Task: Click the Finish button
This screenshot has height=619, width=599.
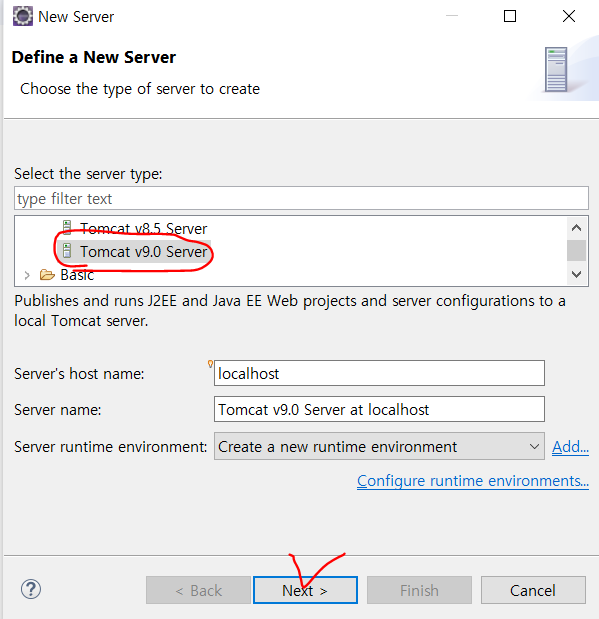Action: click(x=419, y=590)
